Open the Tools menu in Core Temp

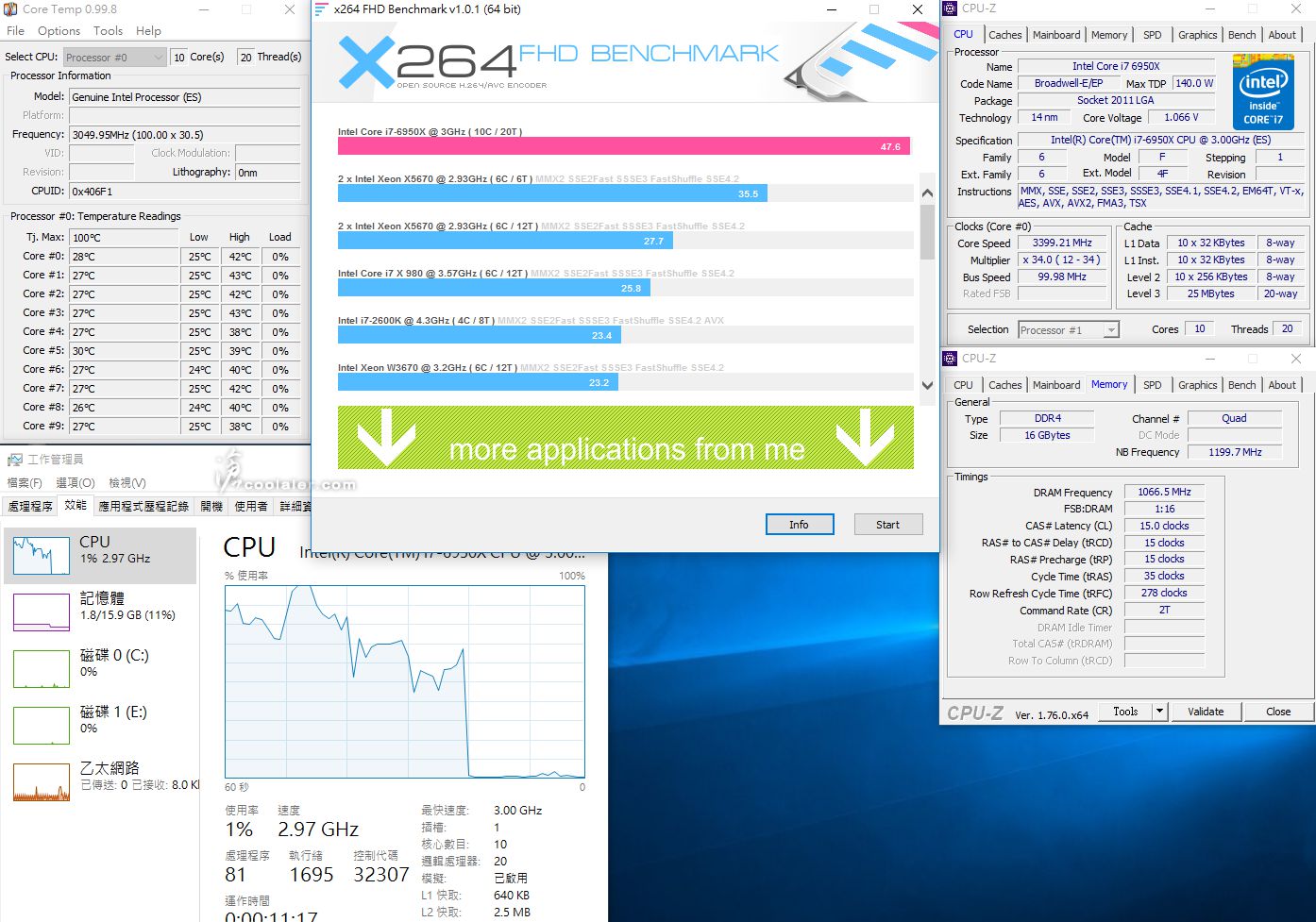click(x=108, y=31)
